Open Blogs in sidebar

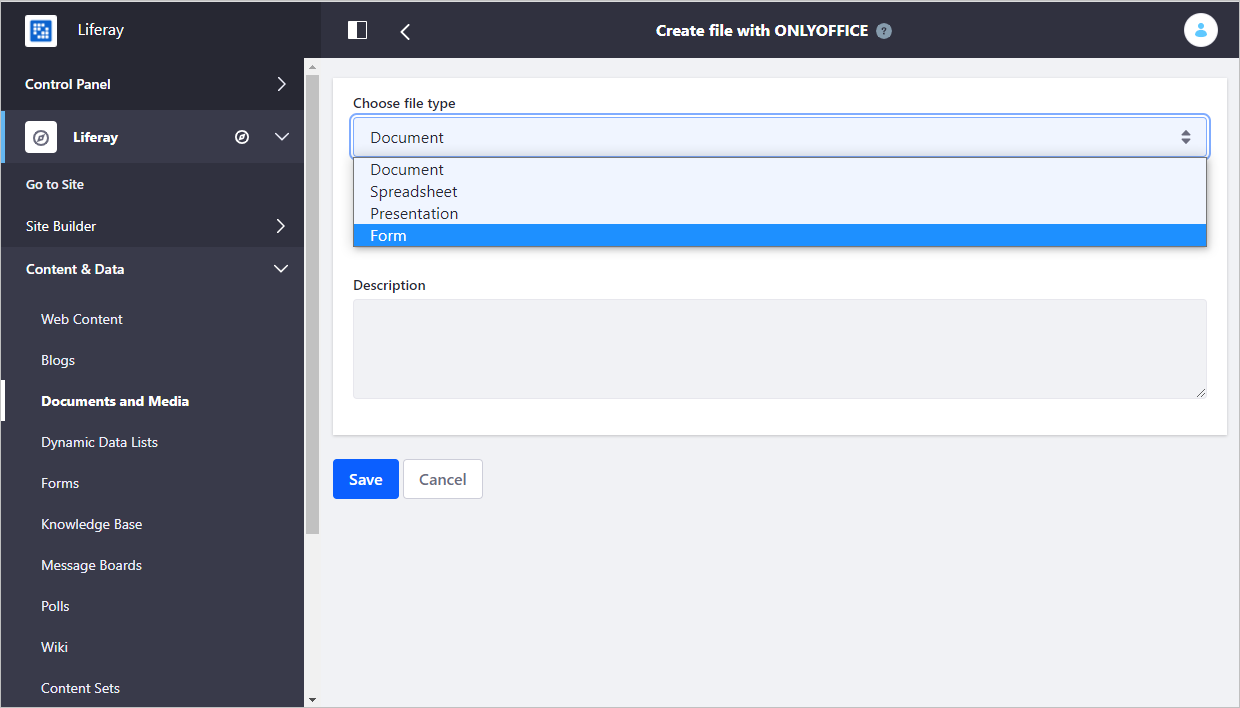[58, 360]
